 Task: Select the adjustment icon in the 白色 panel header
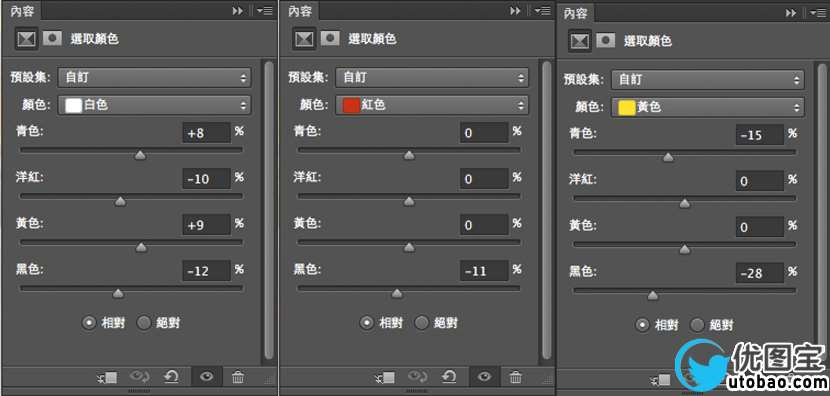(x=26, y=39)
